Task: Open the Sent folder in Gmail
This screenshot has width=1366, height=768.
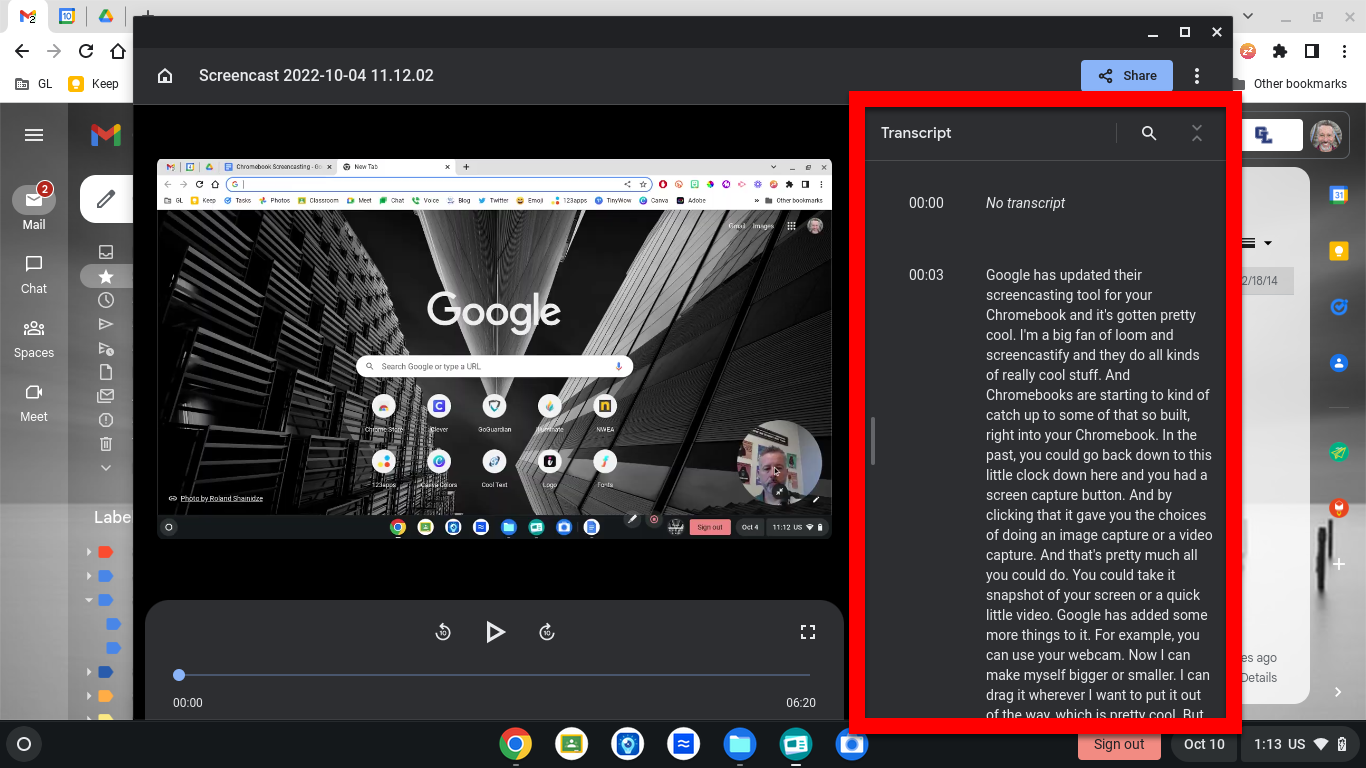Action: [106, 324]
